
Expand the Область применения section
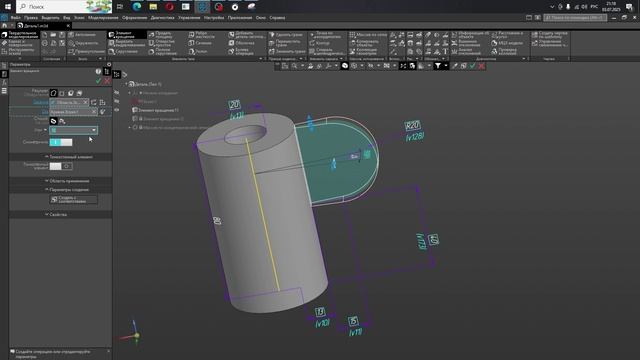coord(47,181)
